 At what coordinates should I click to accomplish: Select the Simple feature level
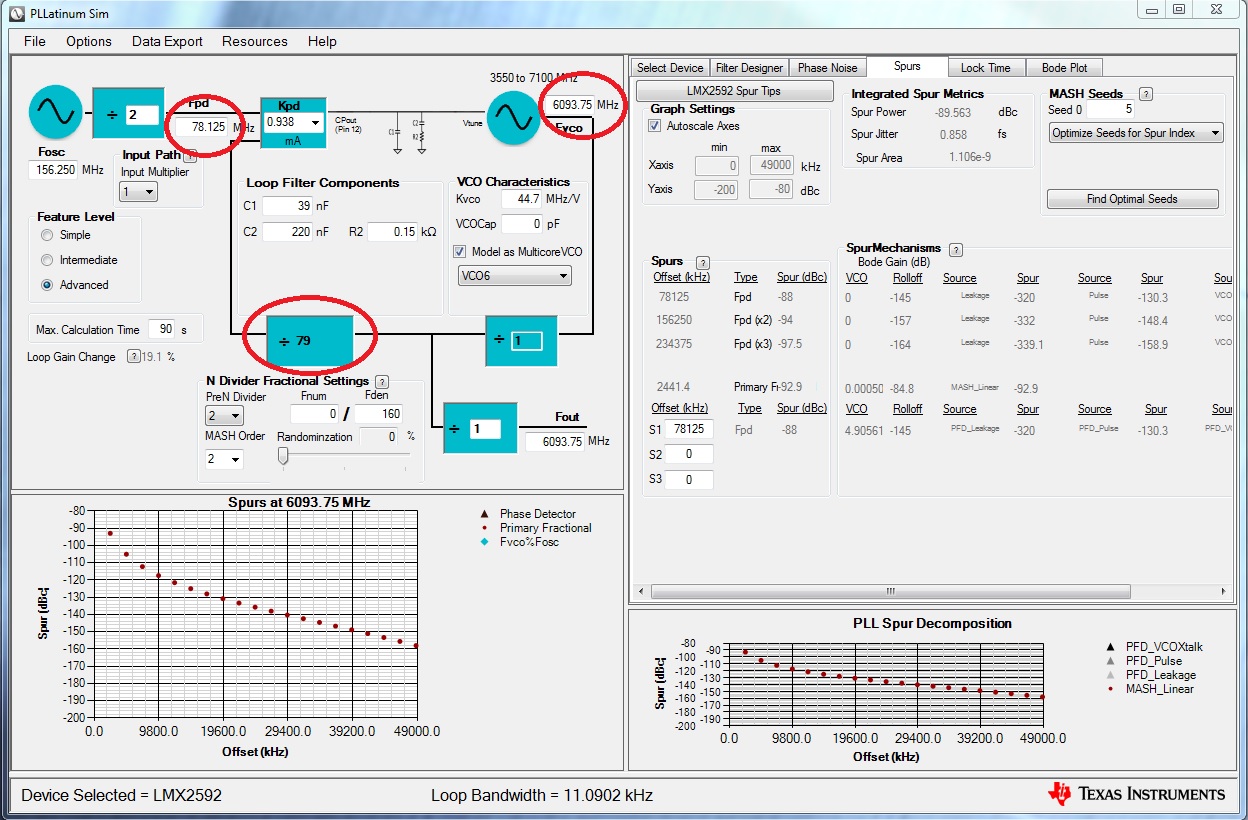pos(47,235)
